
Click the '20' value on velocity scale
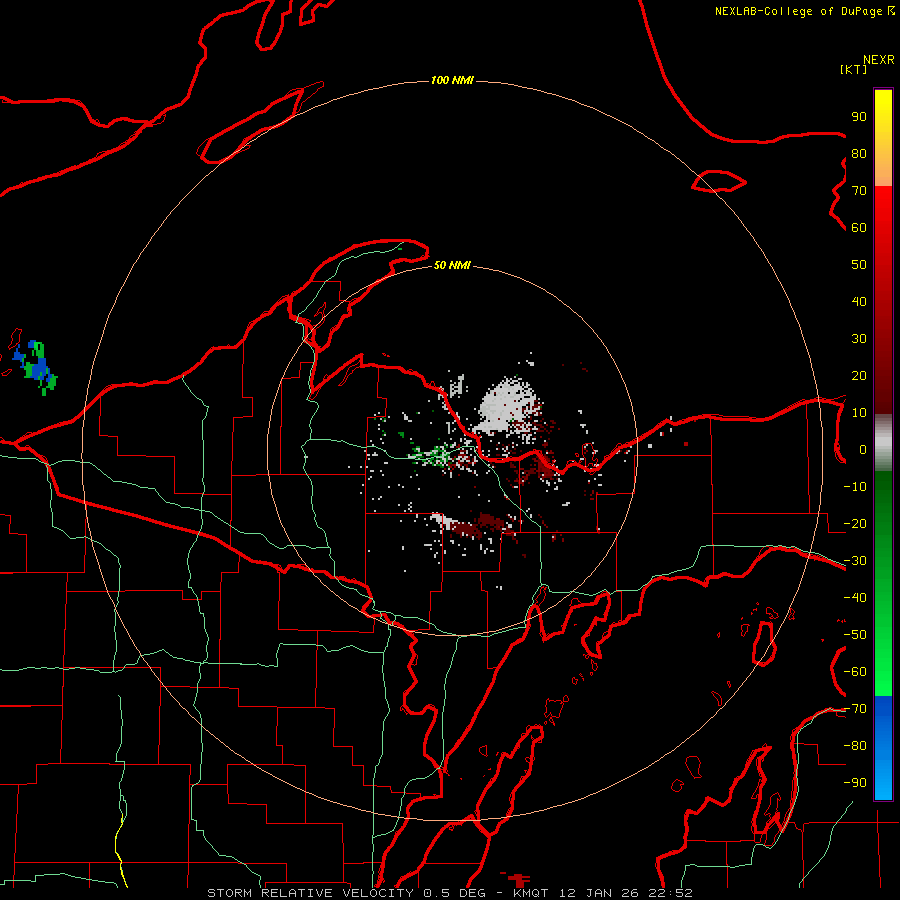[859, 375]
